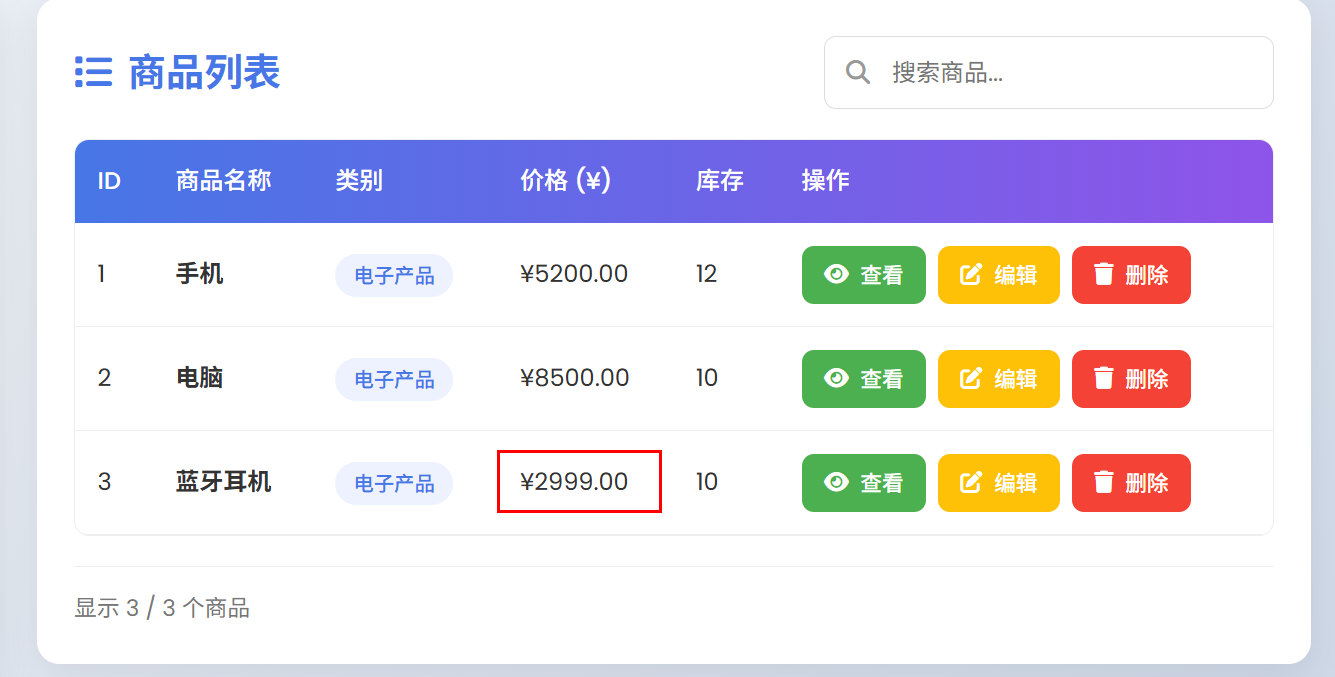Edit the 手机 row with 编辑

(999, 275)
